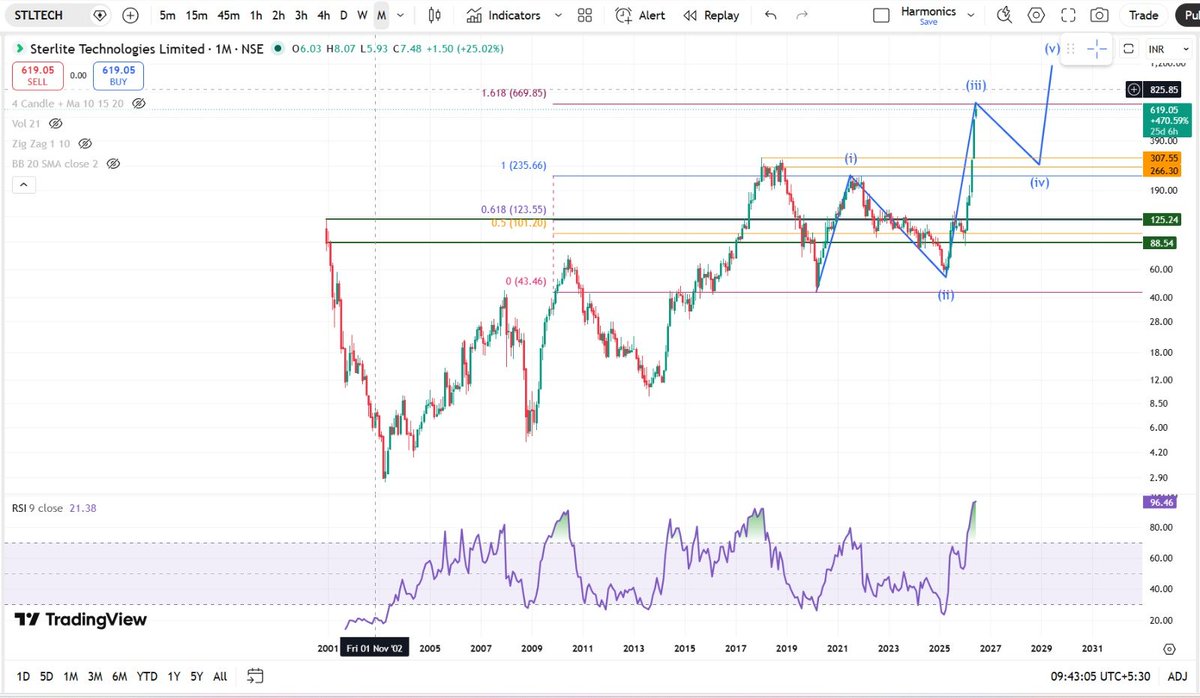
Task: Click the add symbol plus icon
Action: coord(130,15)
